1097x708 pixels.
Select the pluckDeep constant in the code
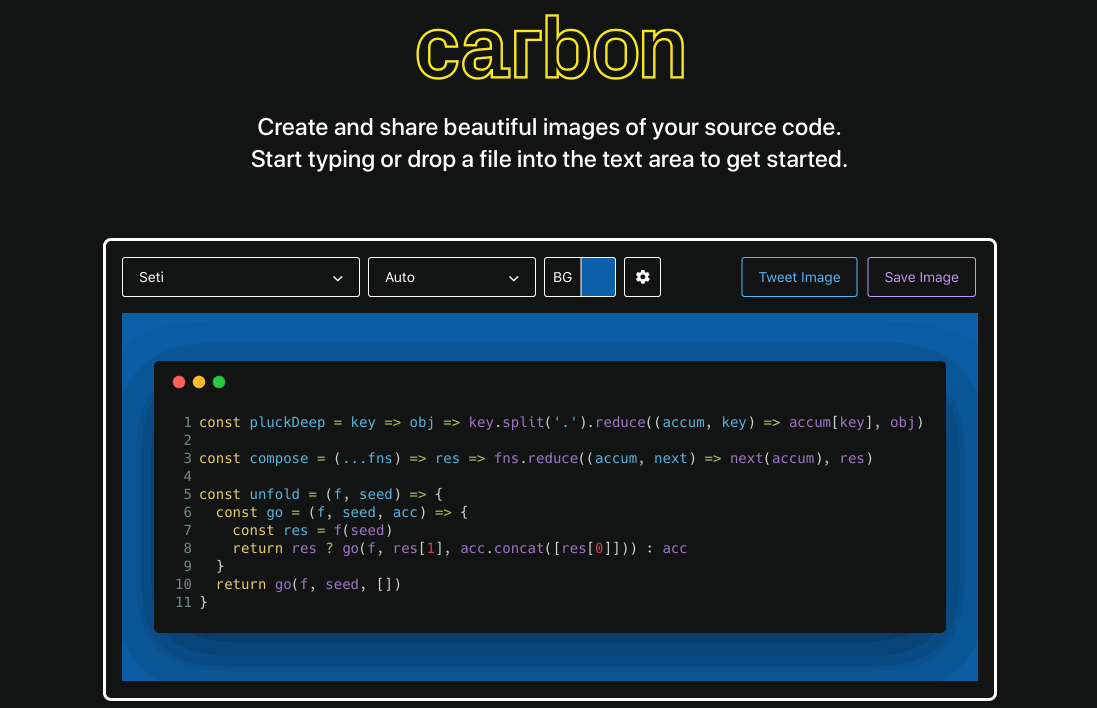287,422
